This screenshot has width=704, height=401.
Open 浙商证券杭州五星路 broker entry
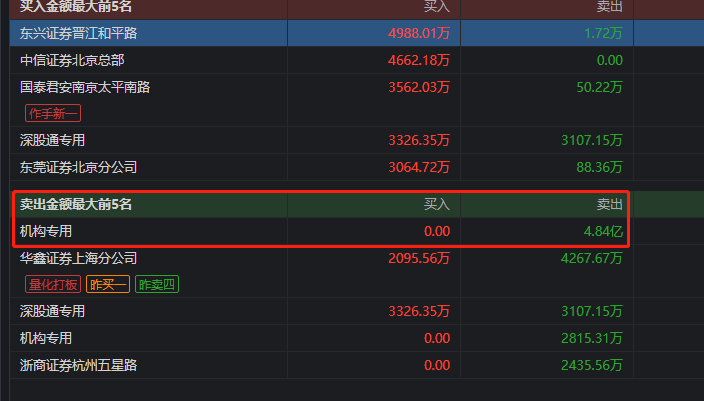78,365
